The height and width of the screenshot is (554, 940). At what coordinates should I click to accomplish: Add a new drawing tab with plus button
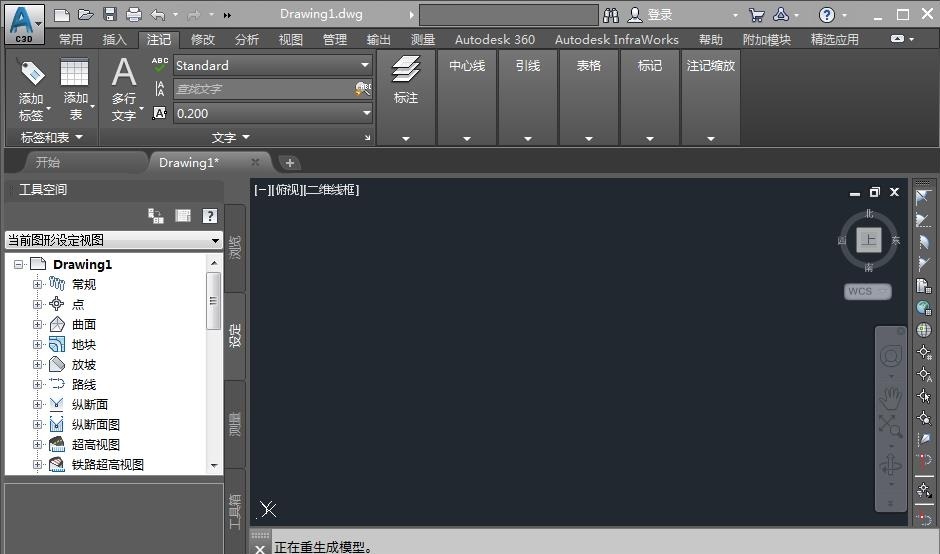[290, 162]
